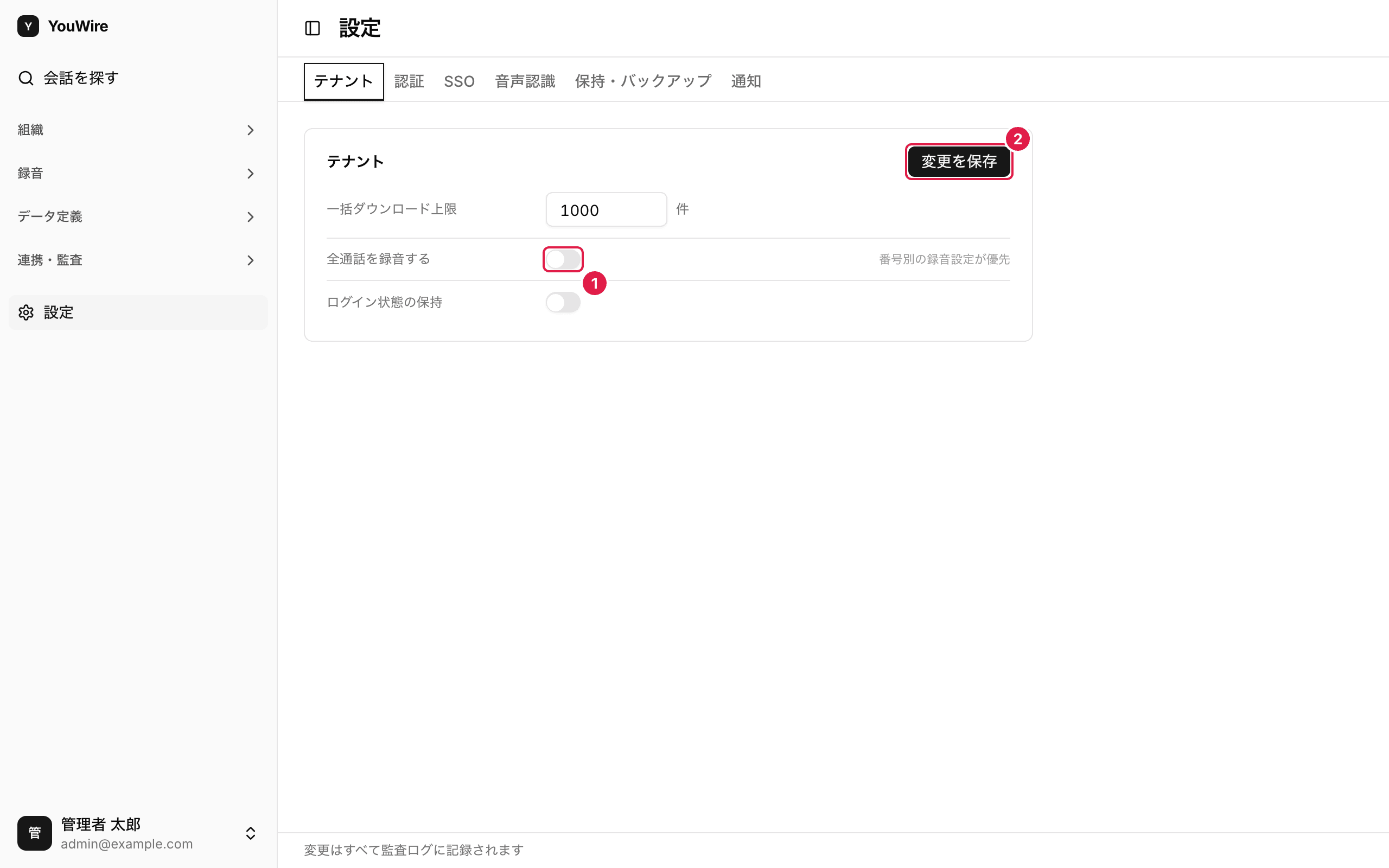Enable the ログイン状態の保持 toggle
This screenshot has height=868, width=1389.
[563, 303]
